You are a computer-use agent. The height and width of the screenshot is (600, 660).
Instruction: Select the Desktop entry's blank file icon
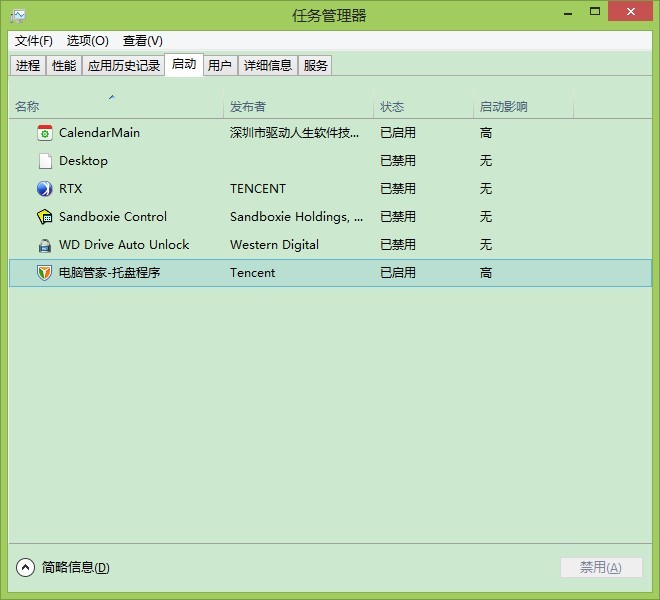pyautogui.click(x=44, y=161)
